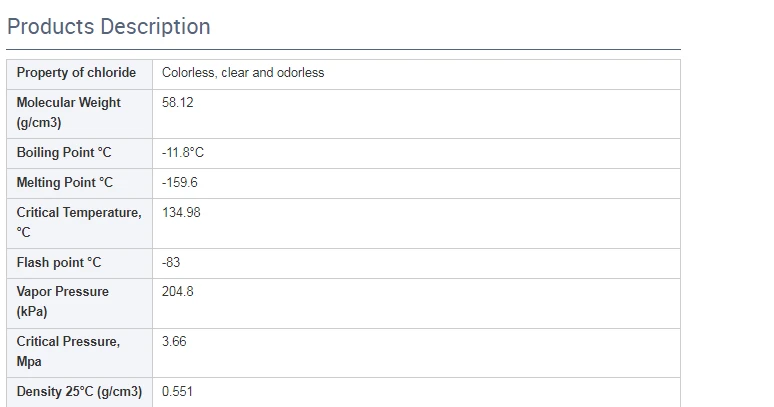
Task: Select the Critical Pressure, Mpa label
Action: [68, 351]
